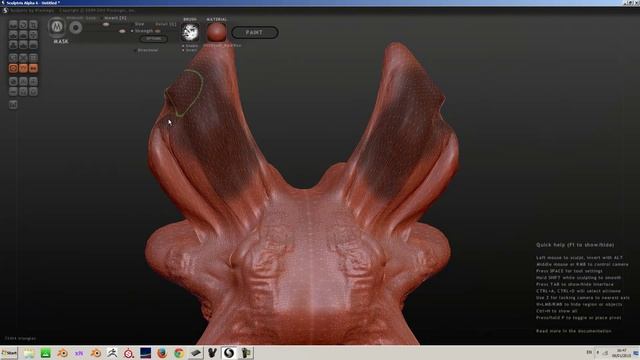The height and width of the screenshot is (360, 640).
Task: Select the Reduce Brush tool
Action: 13,58
